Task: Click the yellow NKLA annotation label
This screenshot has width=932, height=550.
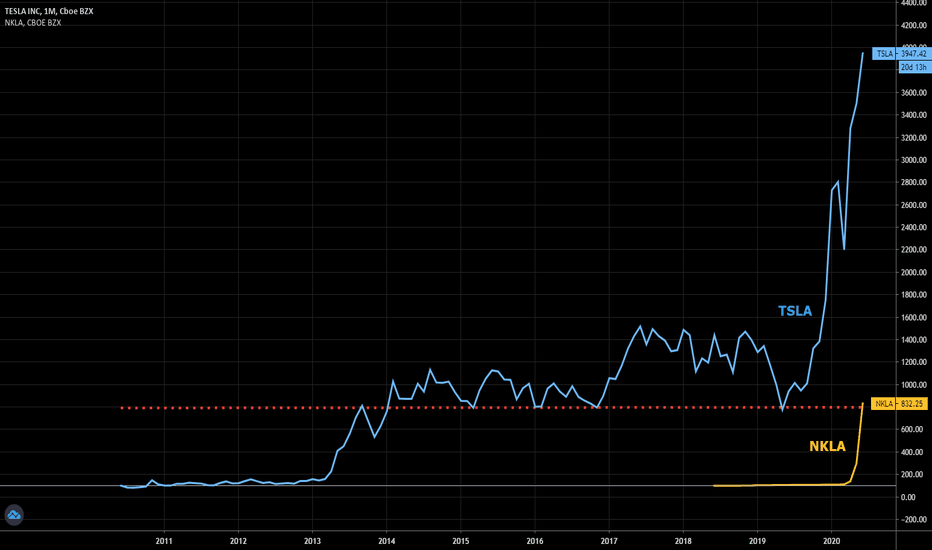Action: click(x=827, y=447)
